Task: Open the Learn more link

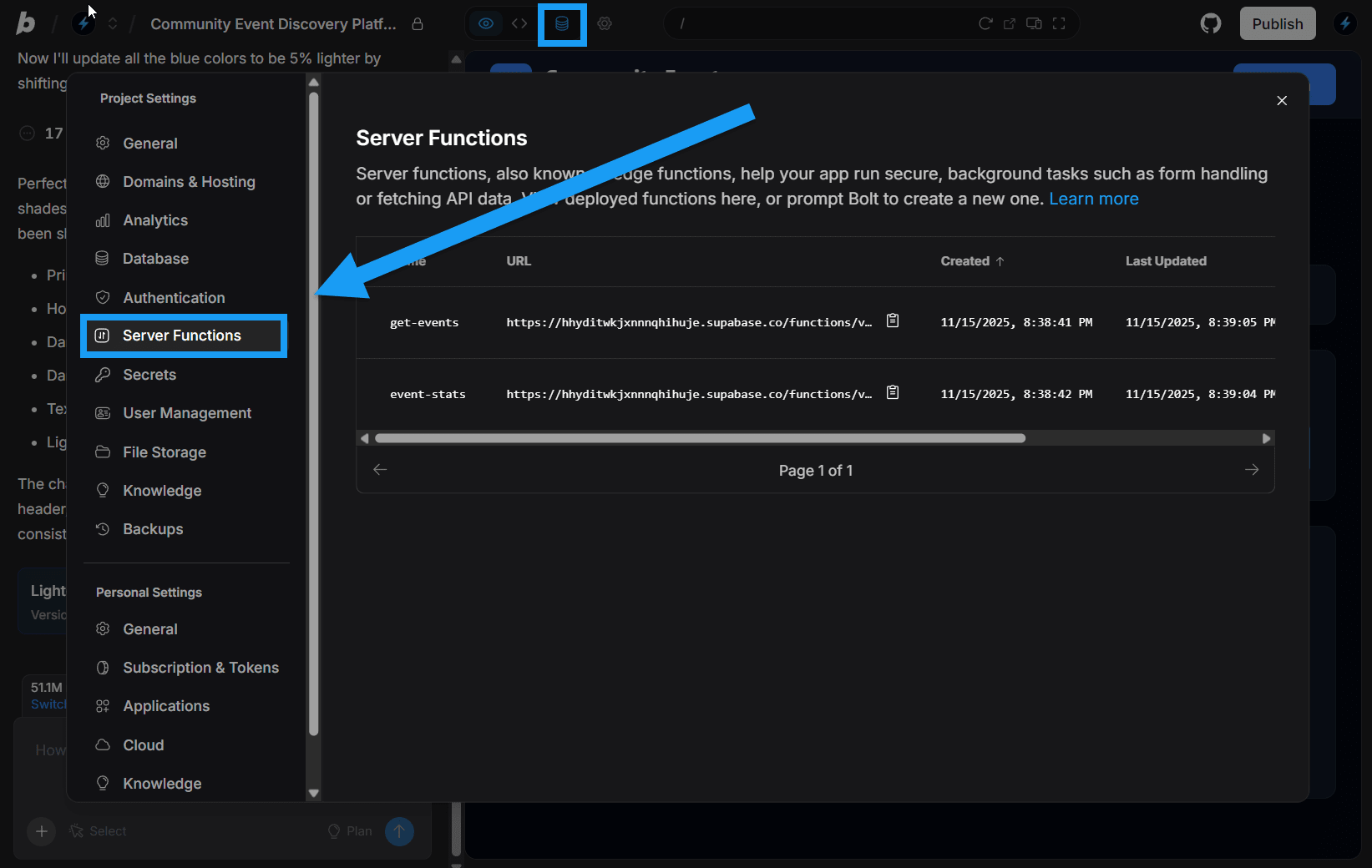Action: pyautogui.click(x=1094, y=199)
